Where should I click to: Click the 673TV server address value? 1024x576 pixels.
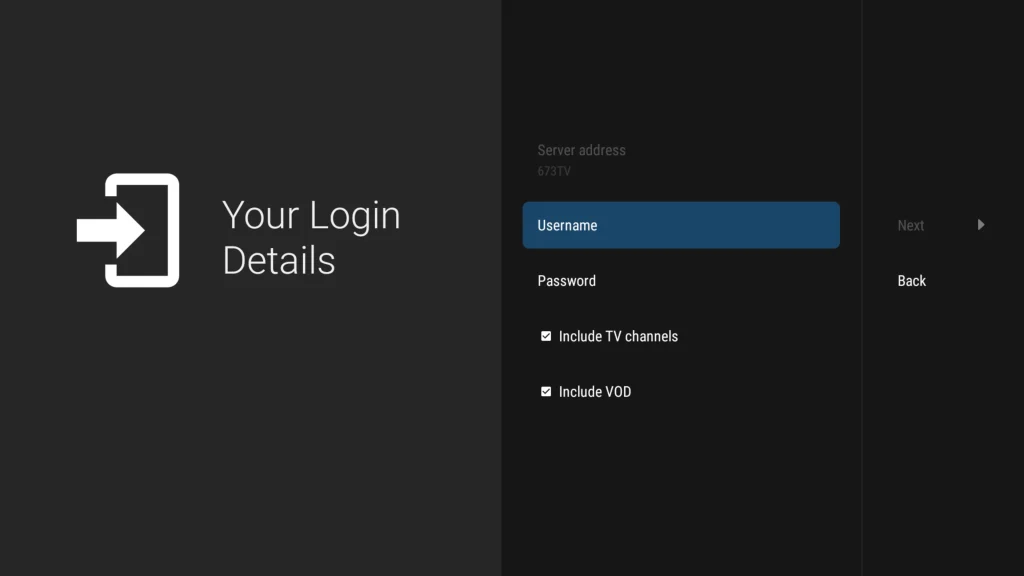(x=554, y=171)
